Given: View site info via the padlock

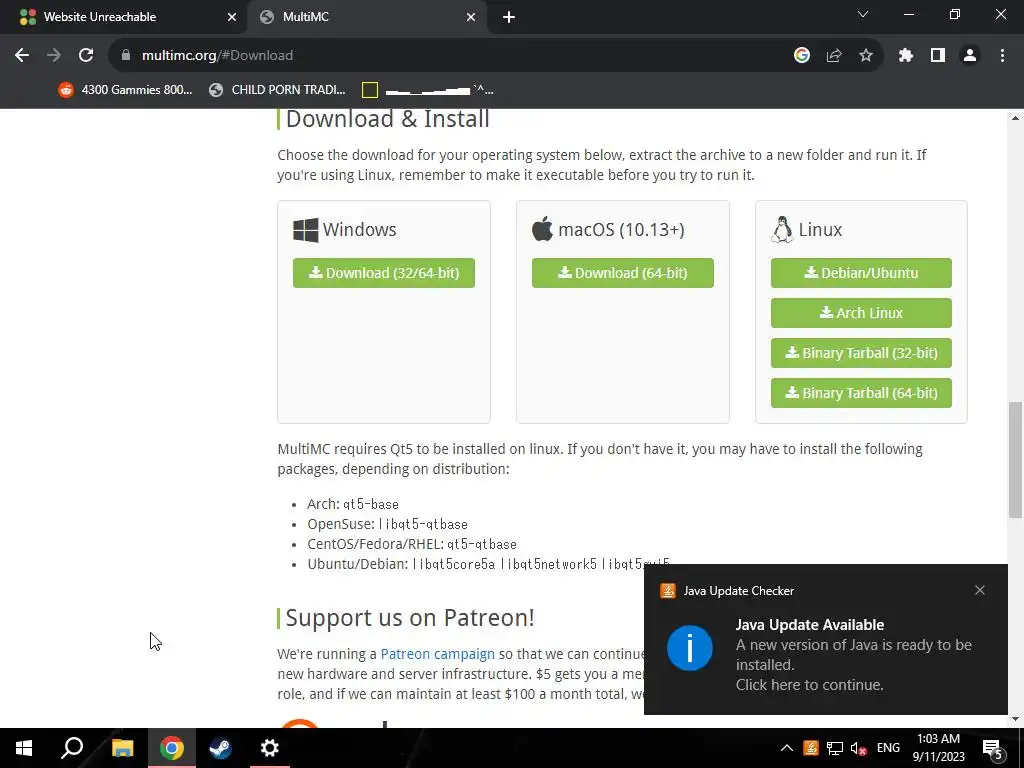Looking at the screenshot, I should [126, 56].
